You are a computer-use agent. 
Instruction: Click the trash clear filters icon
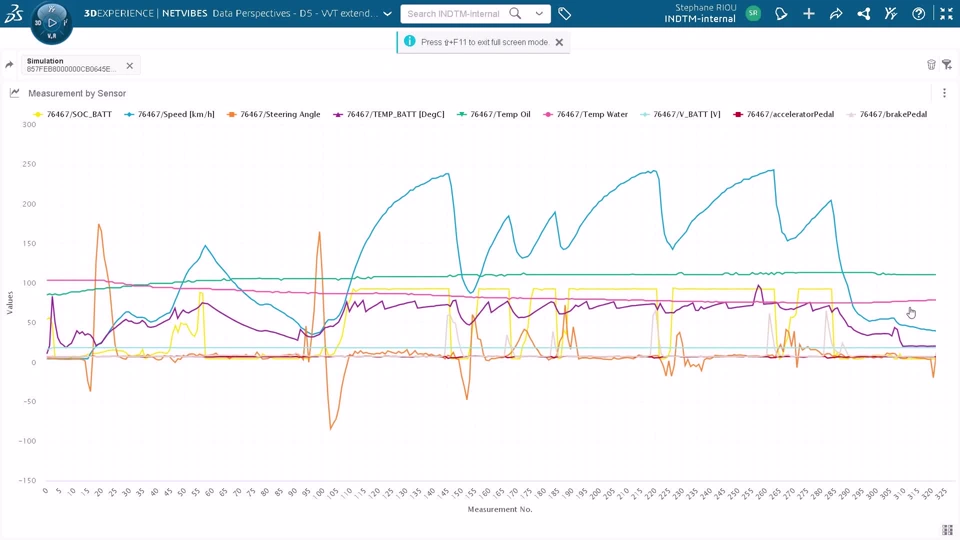931,65
